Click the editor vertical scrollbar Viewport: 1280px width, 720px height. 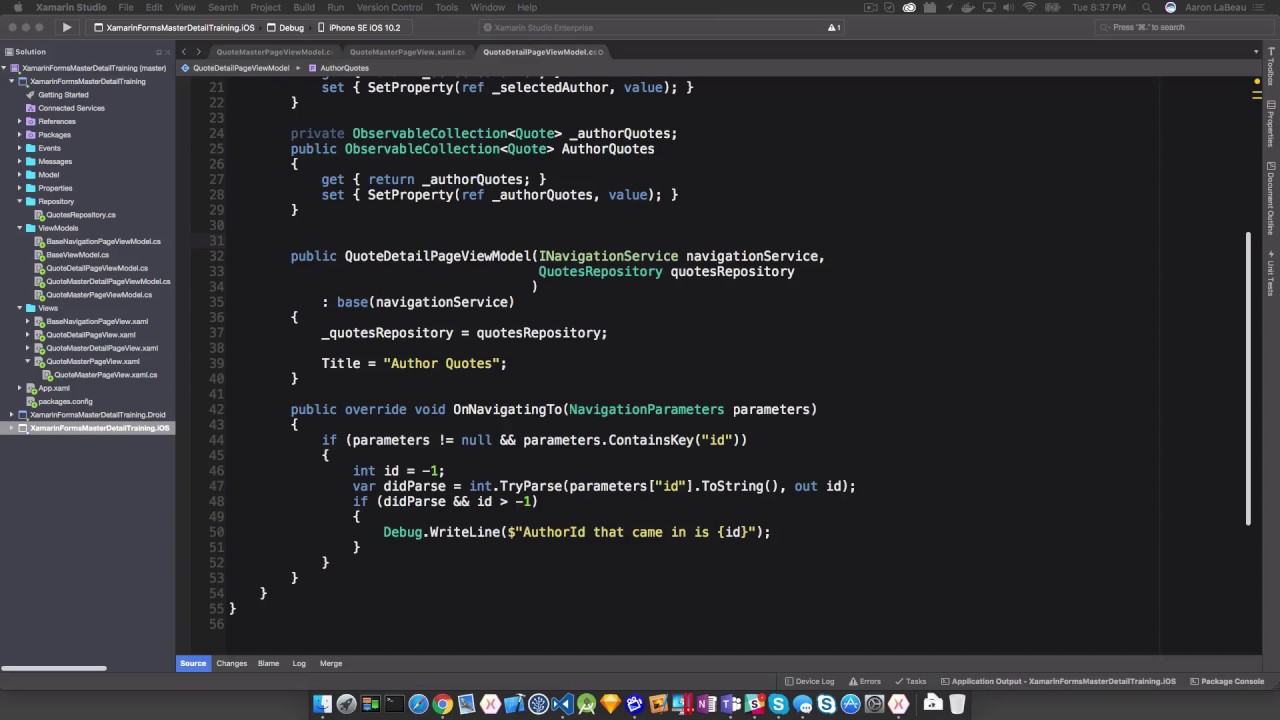(1248, 378)
